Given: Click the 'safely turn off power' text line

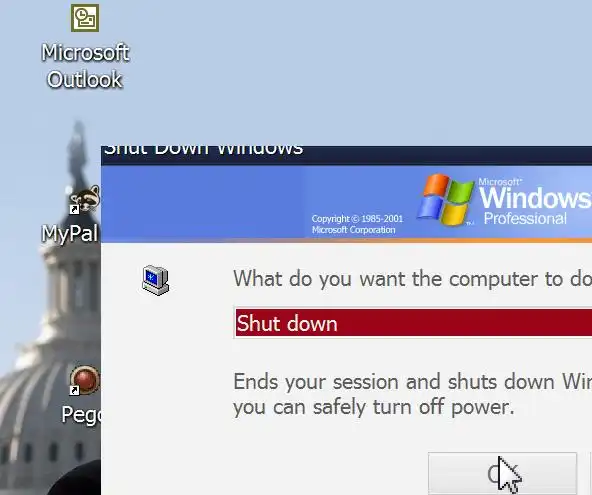Looking at the screenshot, I should [374, 407].
